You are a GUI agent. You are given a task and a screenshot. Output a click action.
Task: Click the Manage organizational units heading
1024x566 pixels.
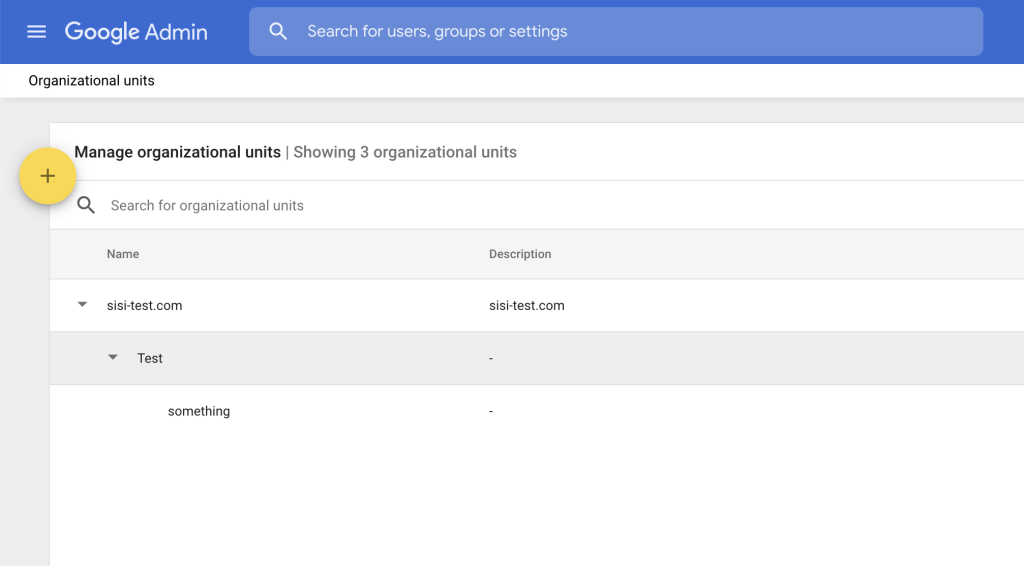(177, 152)
